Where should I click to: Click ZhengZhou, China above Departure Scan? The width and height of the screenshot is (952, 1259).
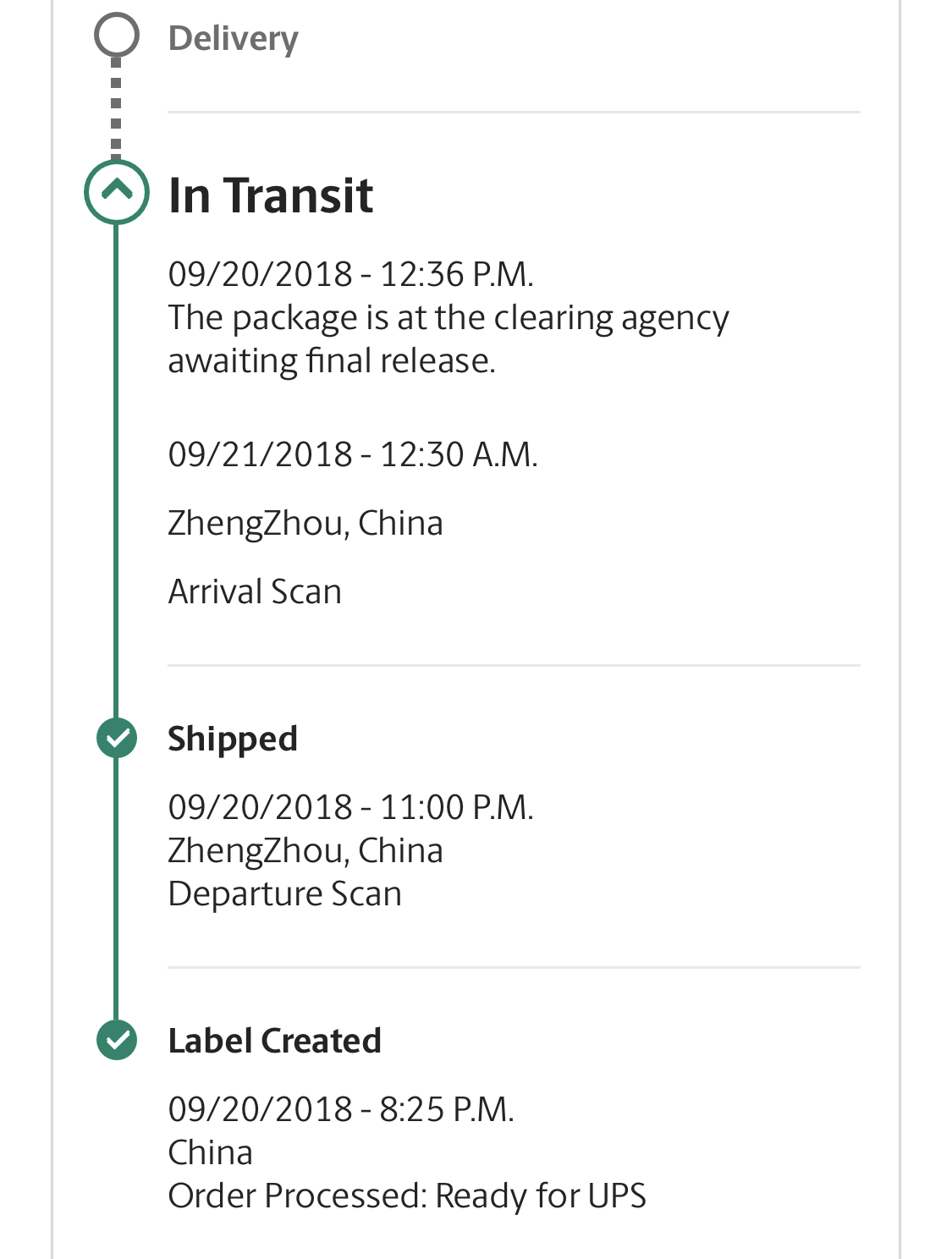tap(305, 850)
